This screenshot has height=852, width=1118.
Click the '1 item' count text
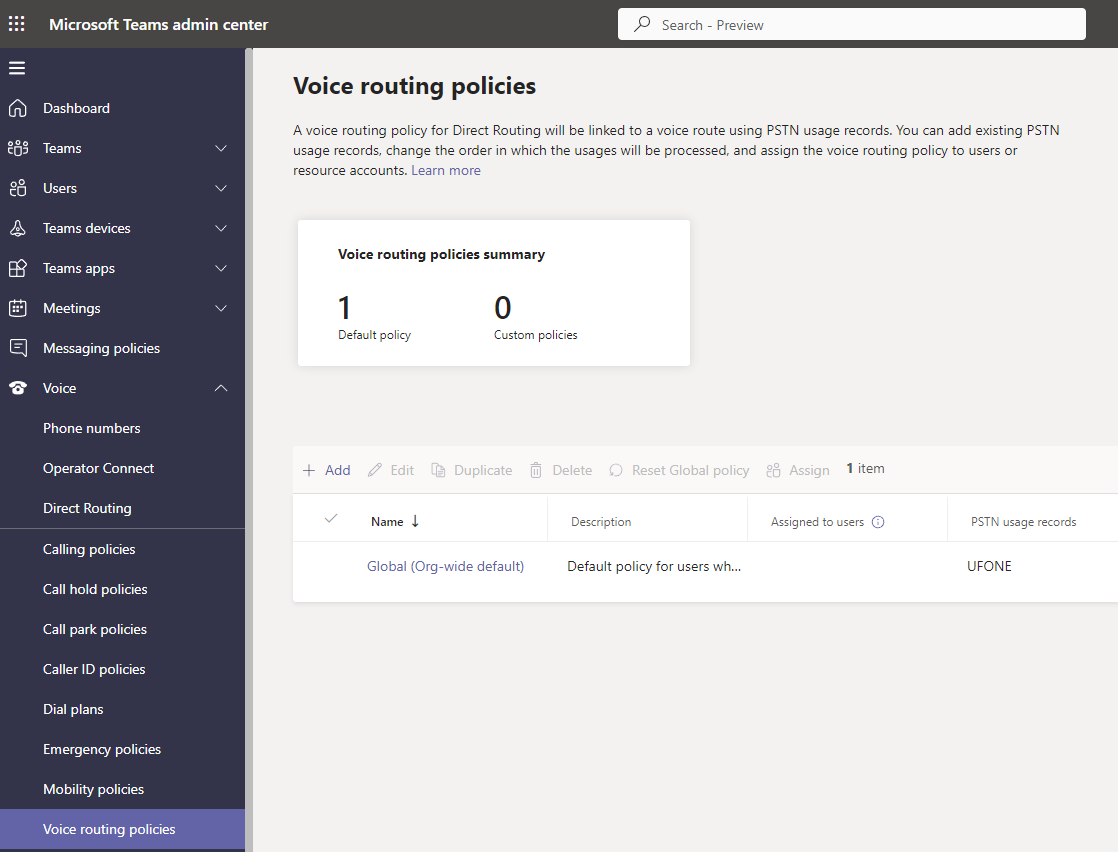pos(865,468)
